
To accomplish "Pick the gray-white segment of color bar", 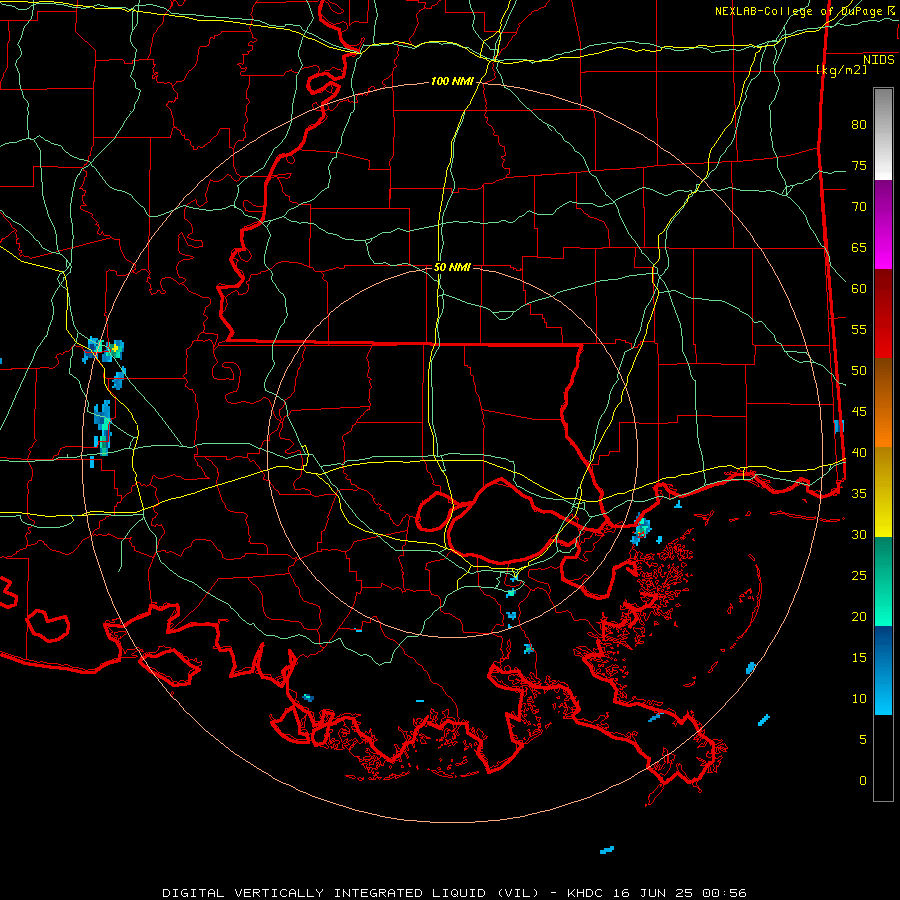I will [883, 134].
